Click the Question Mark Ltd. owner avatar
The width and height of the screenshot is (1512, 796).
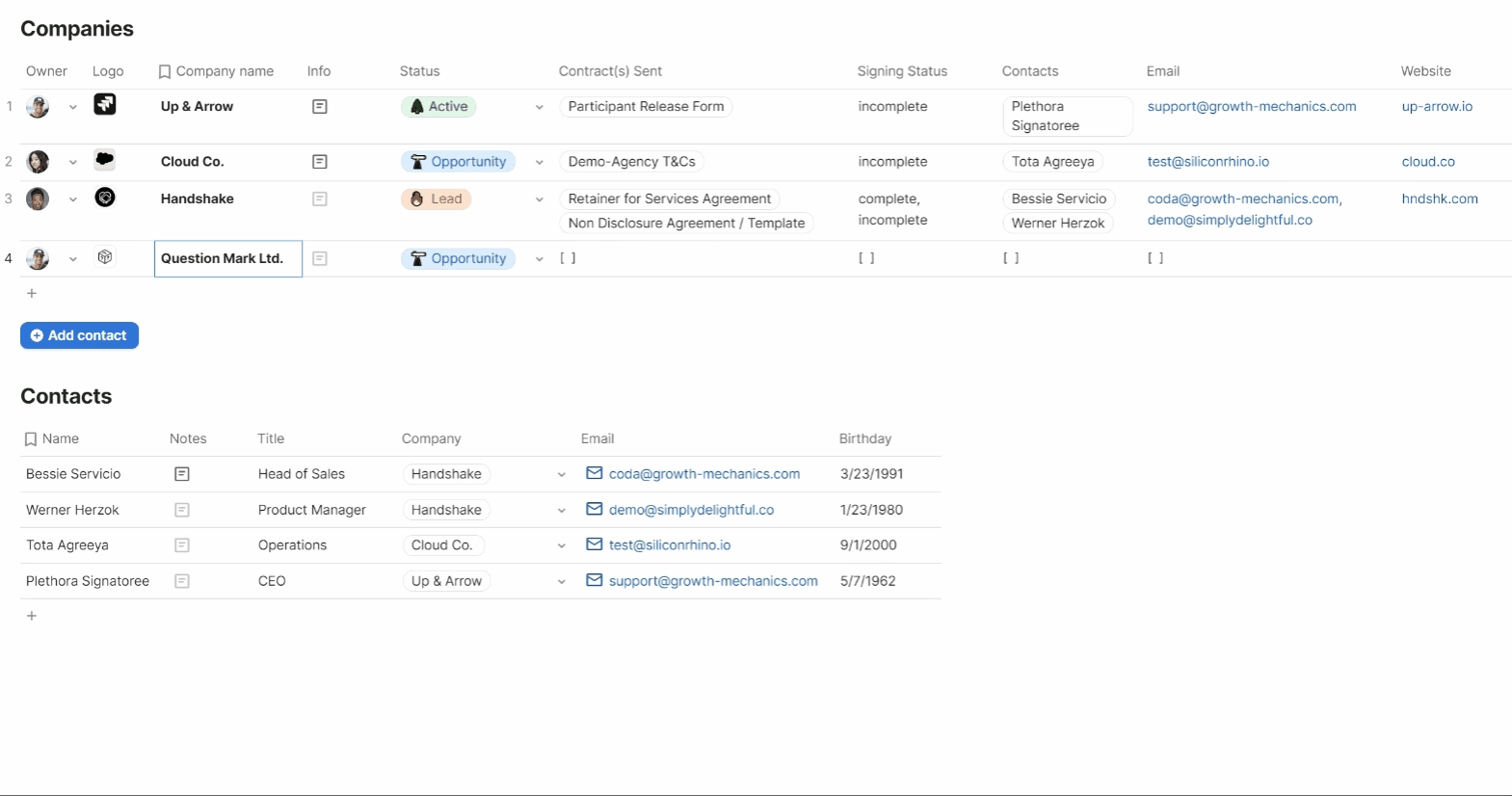point(38,258)
